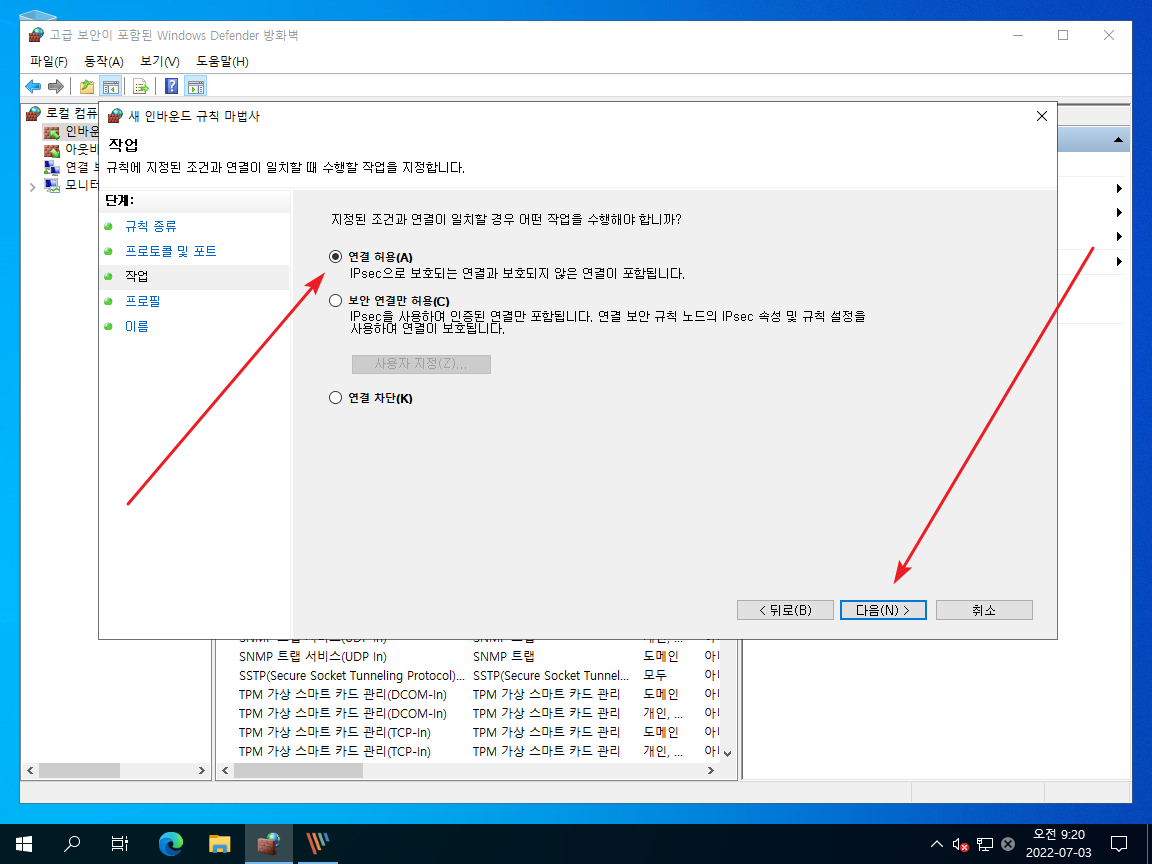Click the 다음(N) button
1152x864 pixels.
(883, 610)
